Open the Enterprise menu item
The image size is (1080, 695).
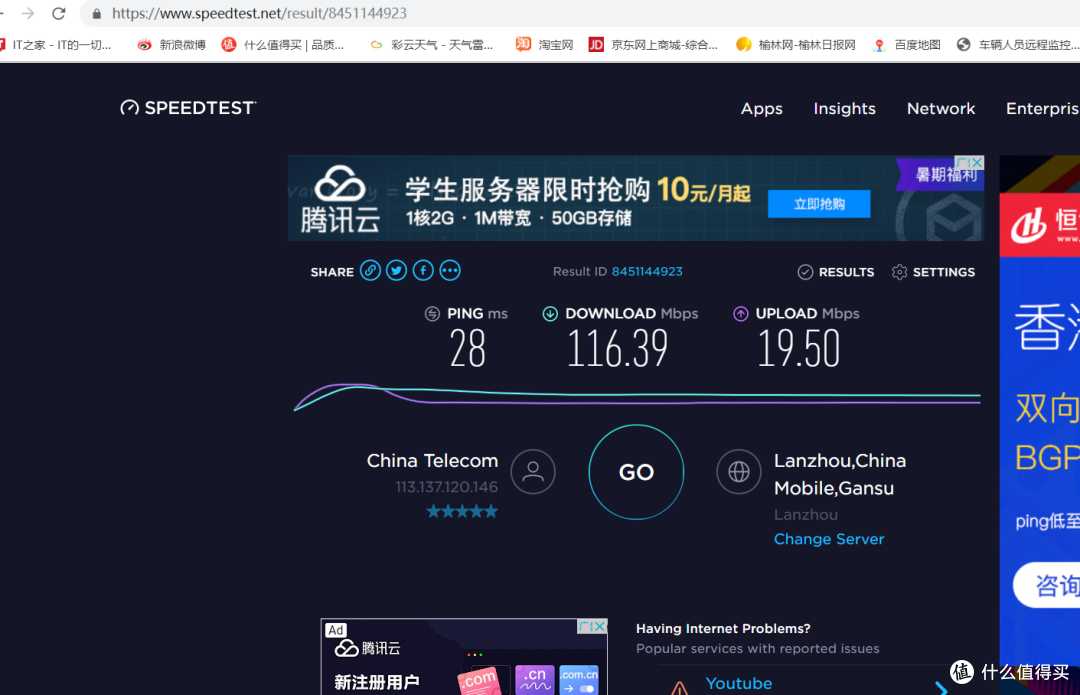[x=1042, y=108]
